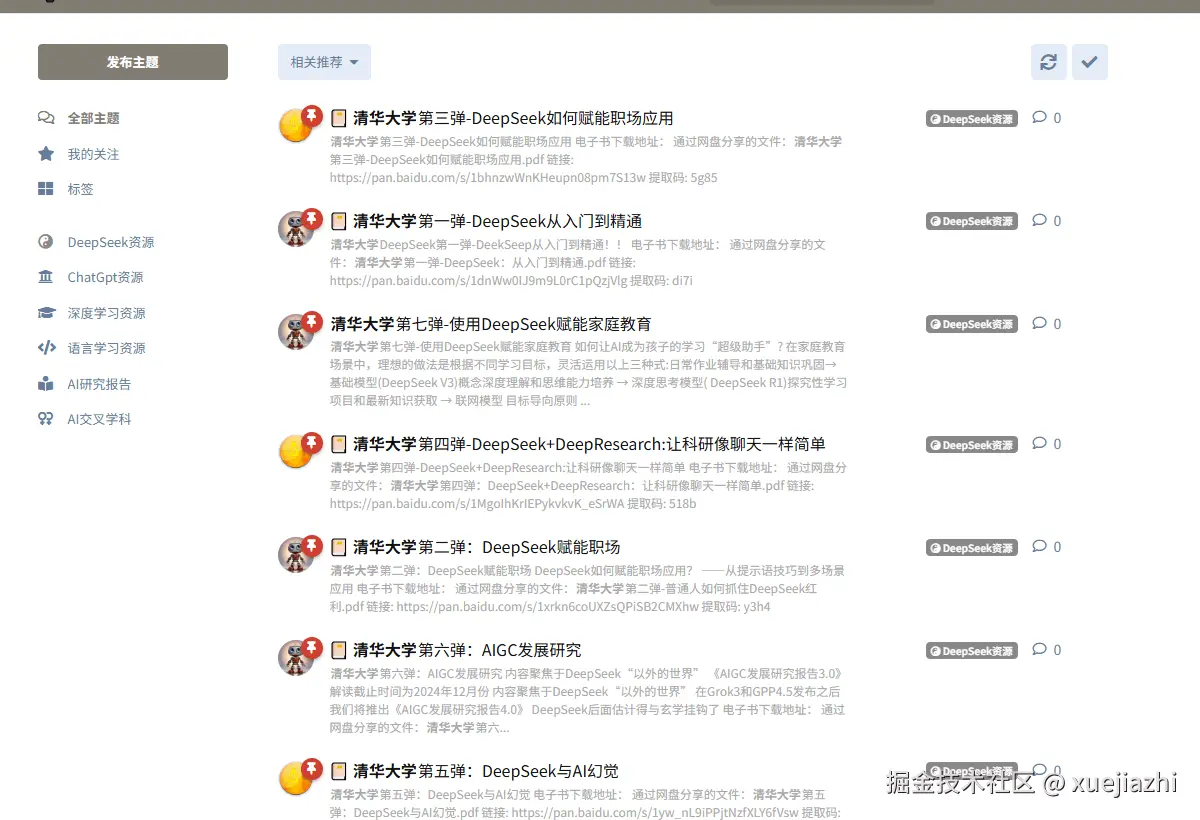
Task: Click the star icon beside 我的关注
Action: tap(46, 154)
